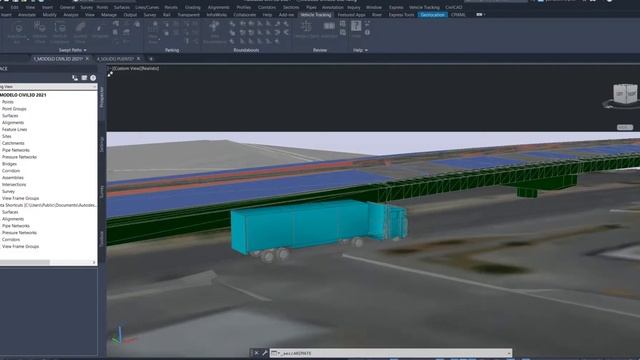Click the Animate icon in Review panel

[329, 27]
